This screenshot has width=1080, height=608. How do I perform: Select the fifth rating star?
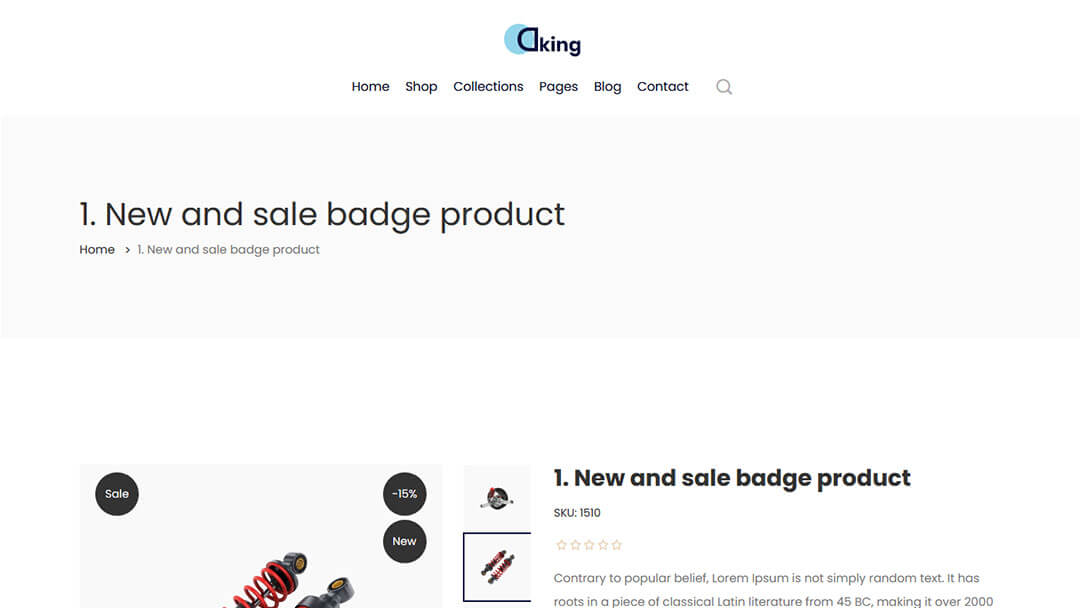click(x=616, y=545)
